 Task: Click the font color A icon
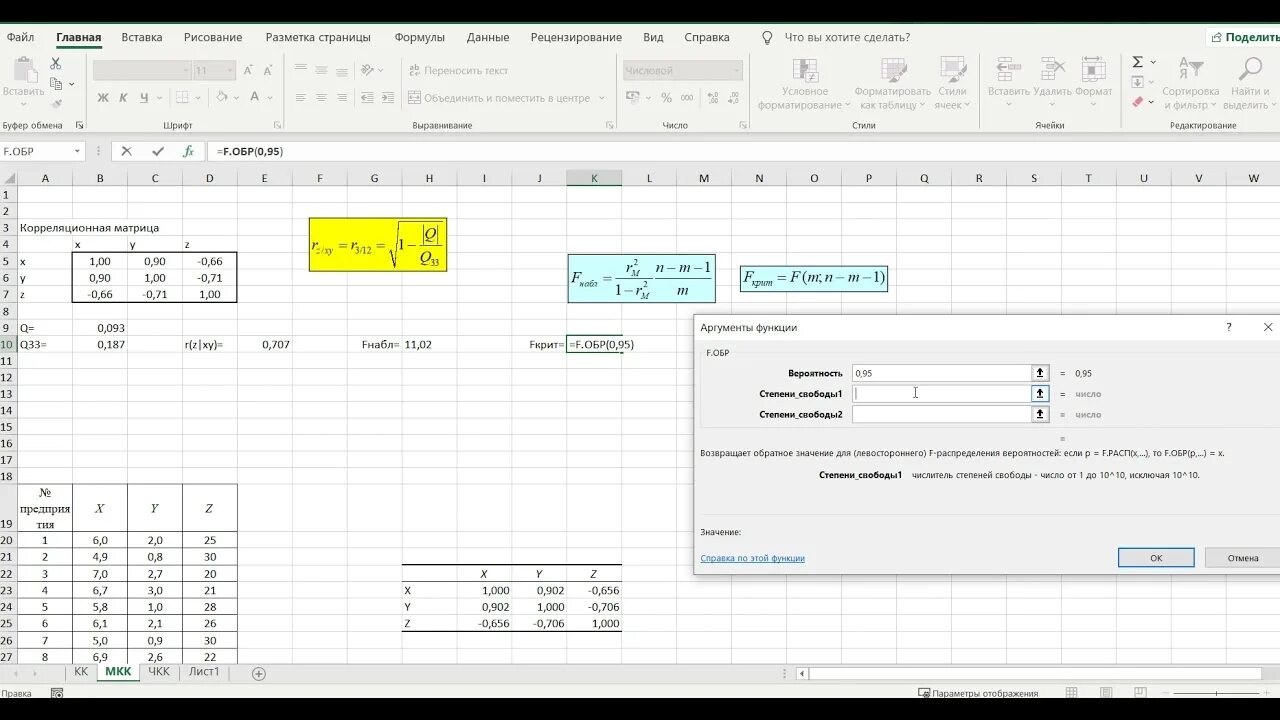click(255, 98)
